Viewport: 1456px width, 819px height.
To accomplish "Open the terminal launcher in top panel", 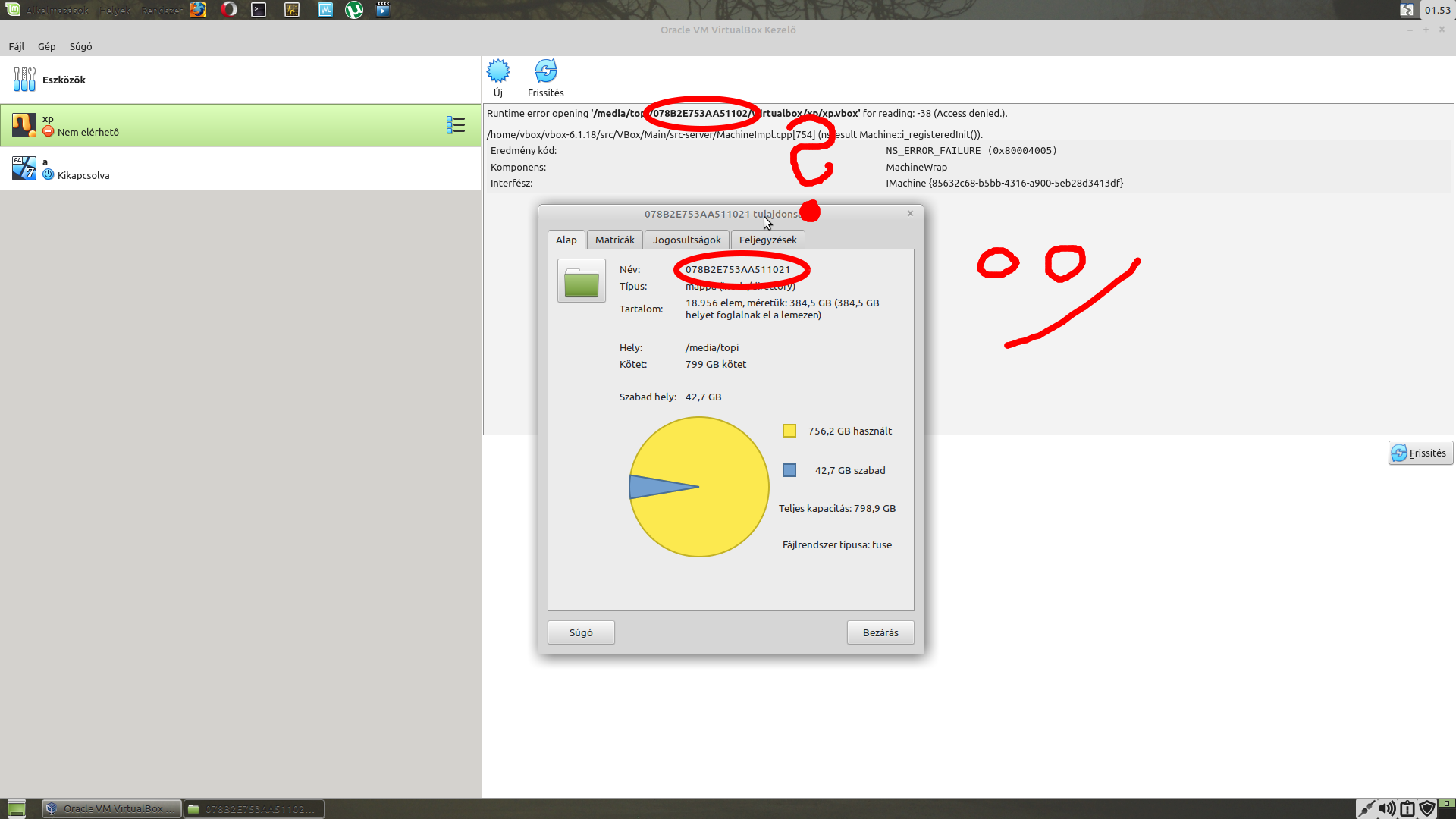I will pos(259,10).
